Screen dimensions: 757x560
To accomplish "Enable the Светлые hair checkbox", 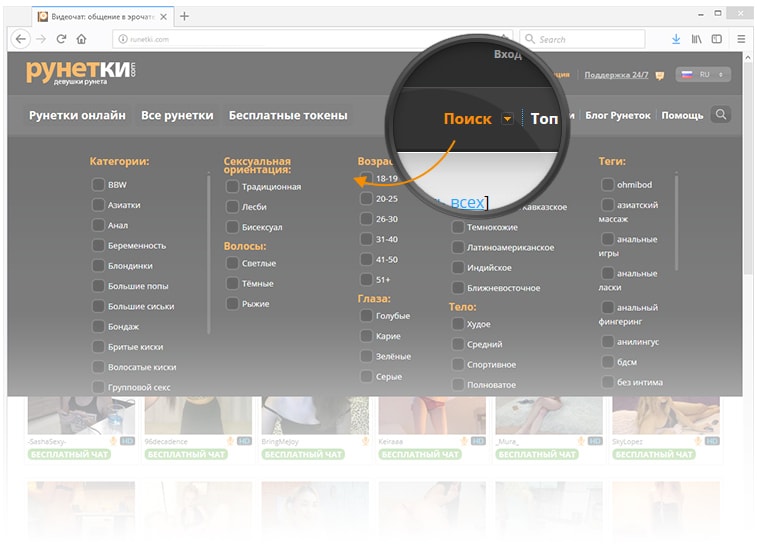I will click(232, 263).
